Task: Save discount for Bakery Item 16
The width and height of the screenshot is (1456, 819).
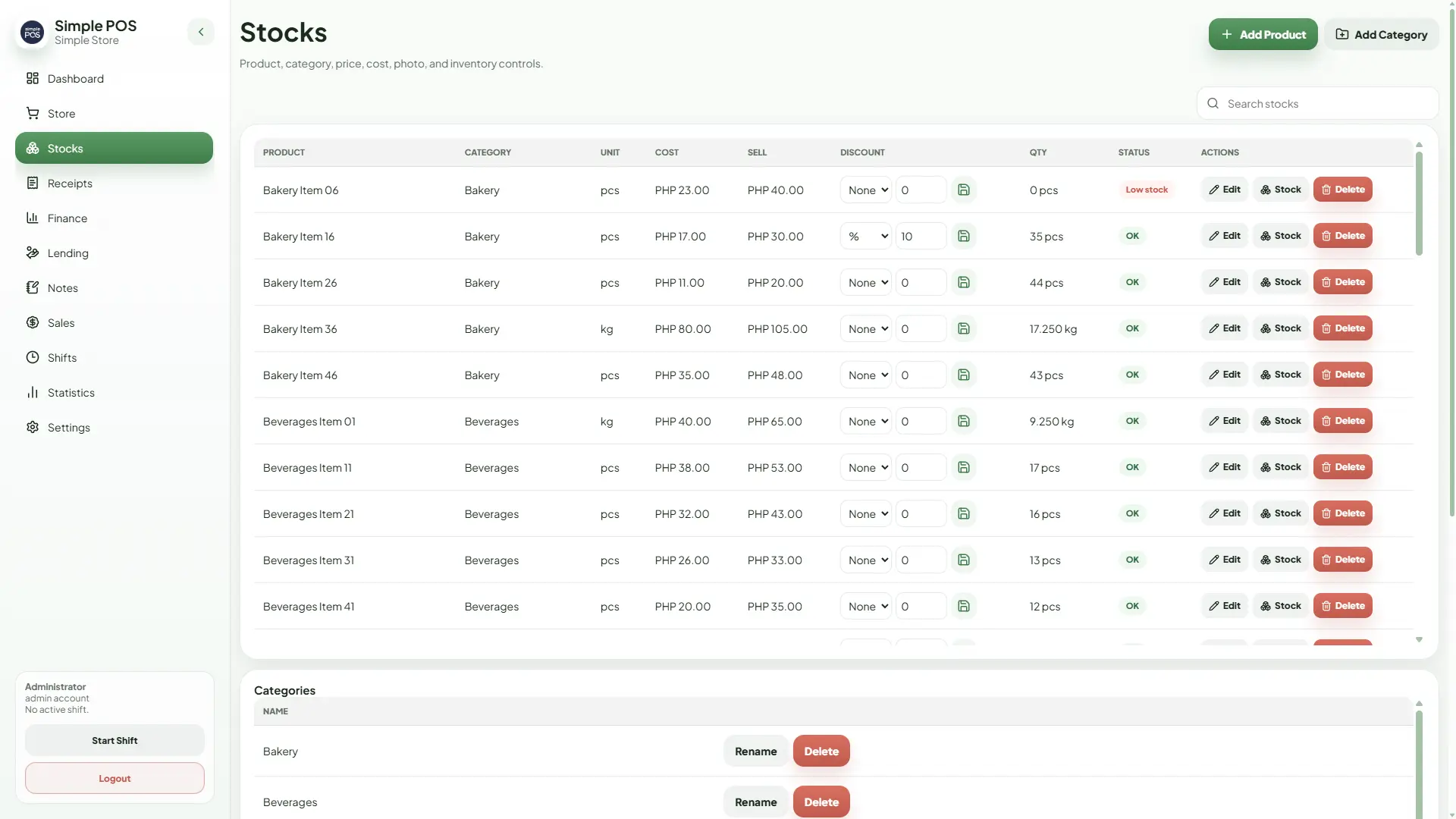Action: tap(964, 236)
